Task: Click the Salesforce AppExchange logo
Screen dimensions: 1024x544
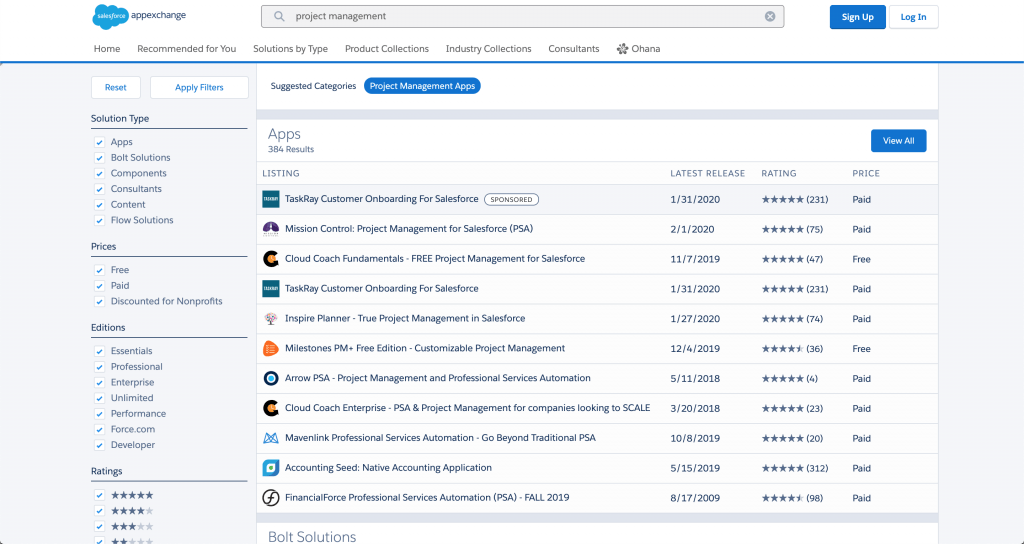Action: point(139,16)
